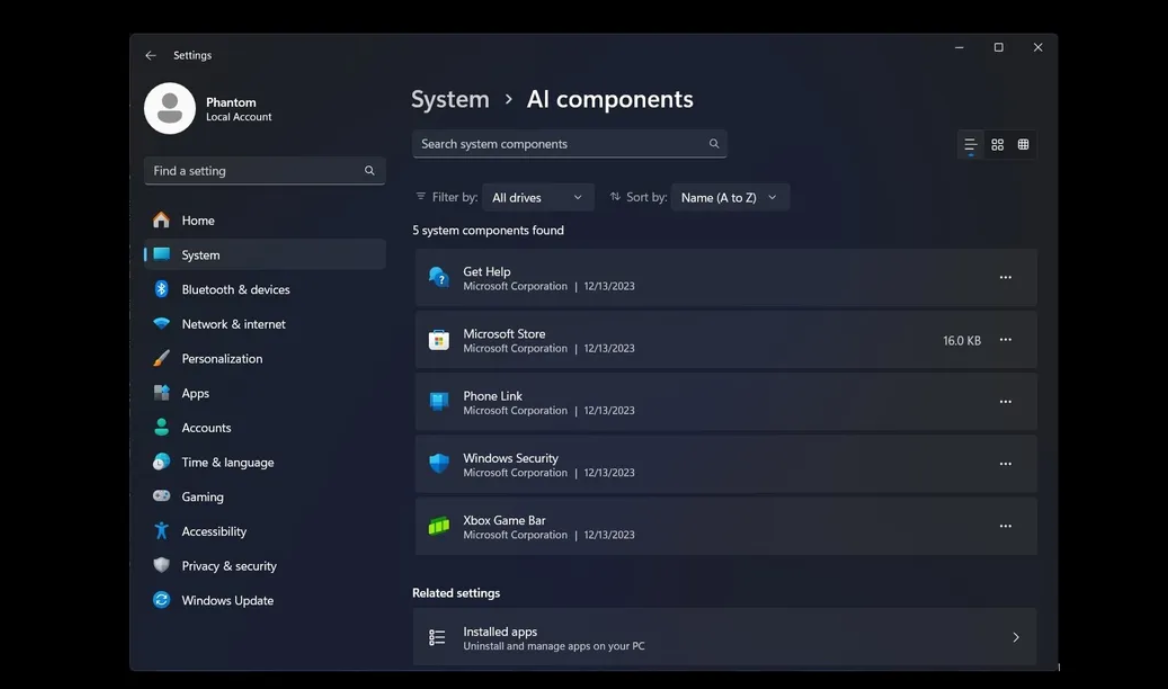Click the Phantom profile avatar

(170, 108)
